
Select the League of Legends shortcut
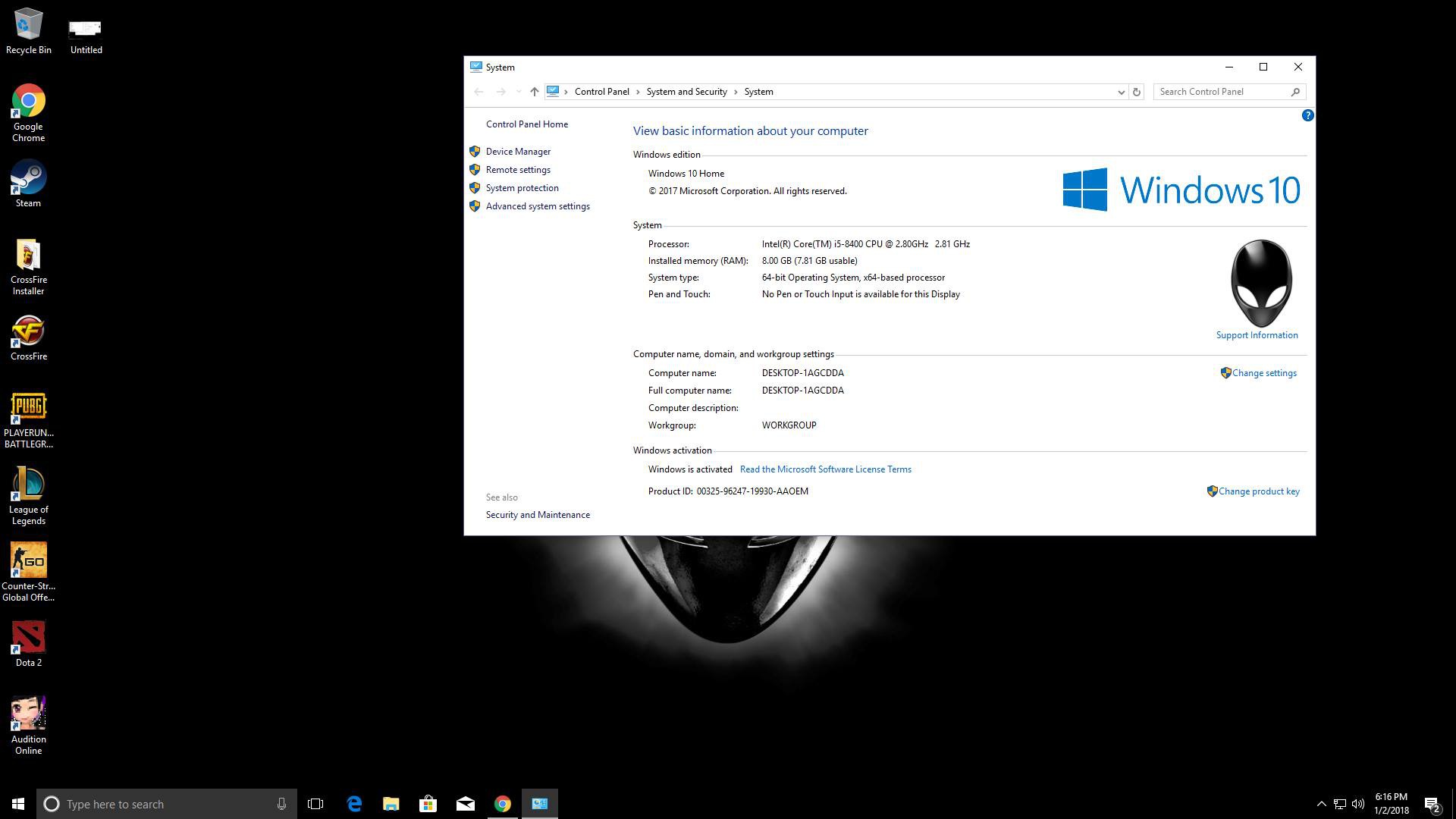(x=28, y=497)
